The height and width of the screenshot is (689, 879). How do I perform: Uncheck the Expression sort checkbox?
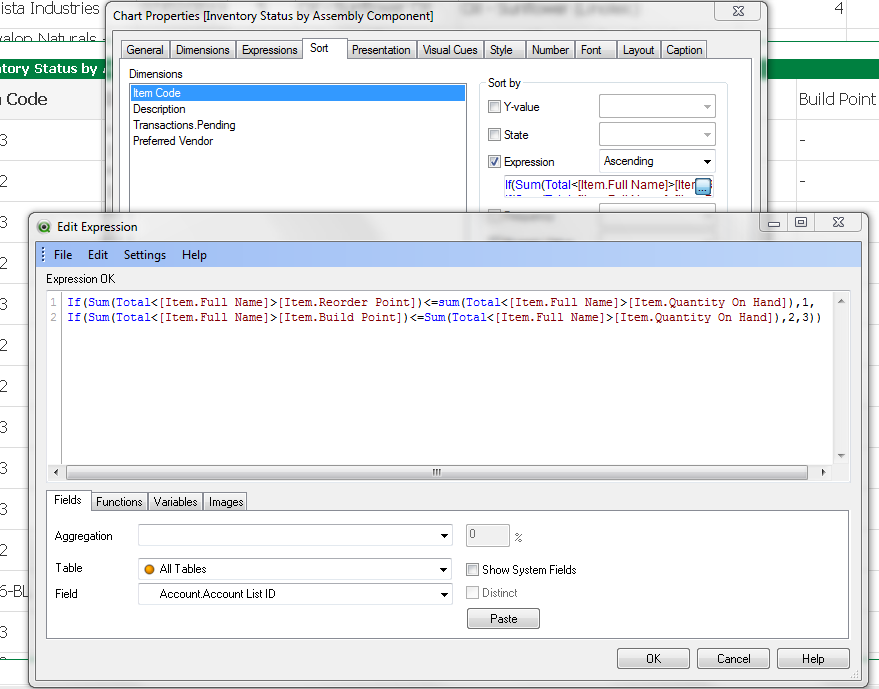494,161
